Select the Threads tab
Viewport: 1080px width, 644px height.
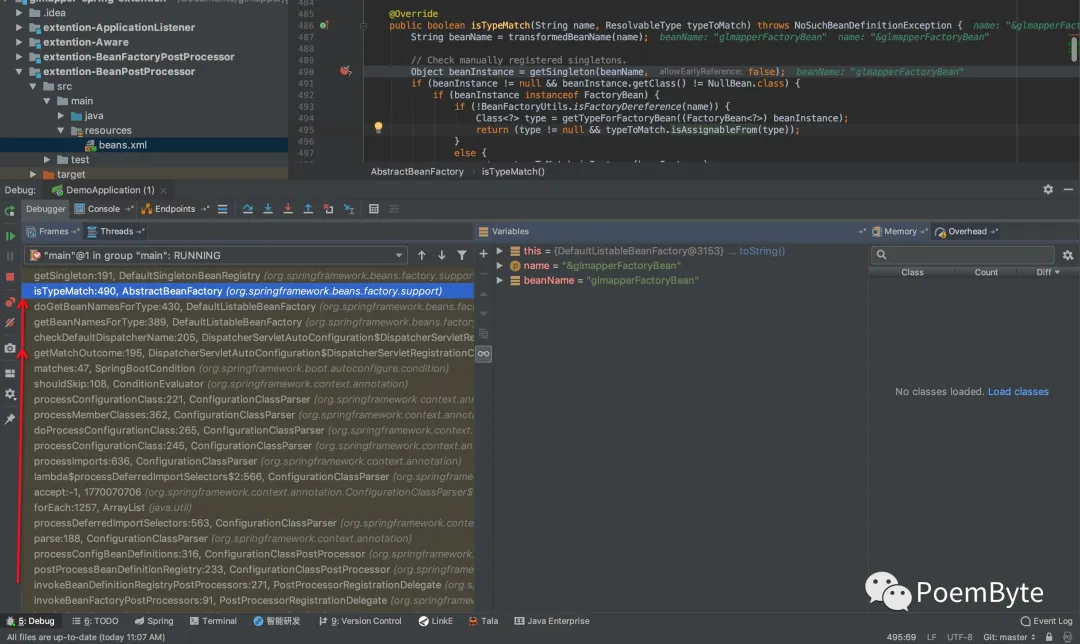click(x=116, y=231)
